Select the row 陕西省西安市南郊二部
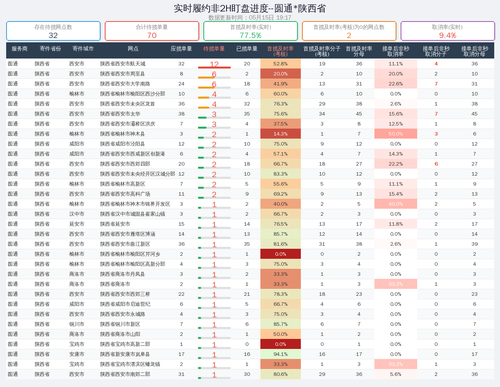The width and height of the screenshot is (500, 387). point(250,374)
